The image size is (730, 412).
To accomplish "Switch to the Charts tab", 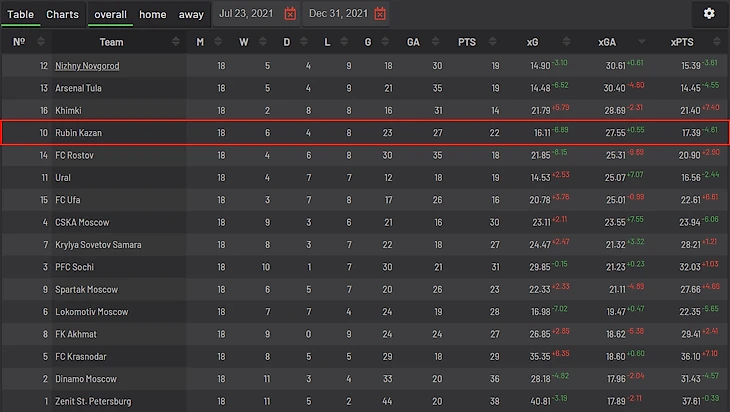I will [x=62, y=14].
